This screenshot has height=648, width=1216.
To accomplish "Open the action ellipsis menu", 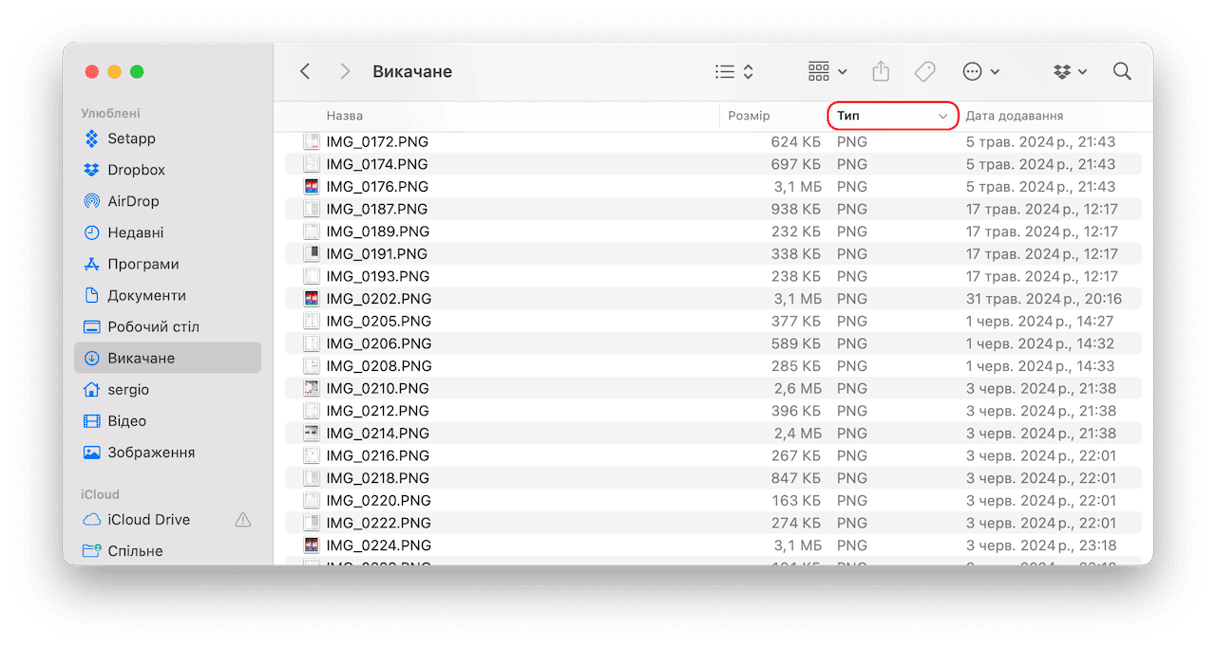I will tap(980, 71).
